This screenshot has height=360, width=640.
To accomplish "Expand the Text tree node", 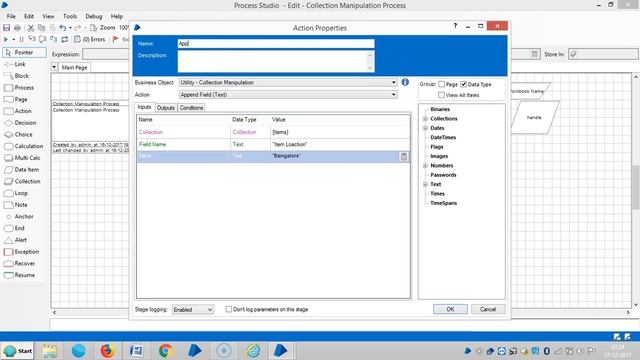I will [425, 184].
